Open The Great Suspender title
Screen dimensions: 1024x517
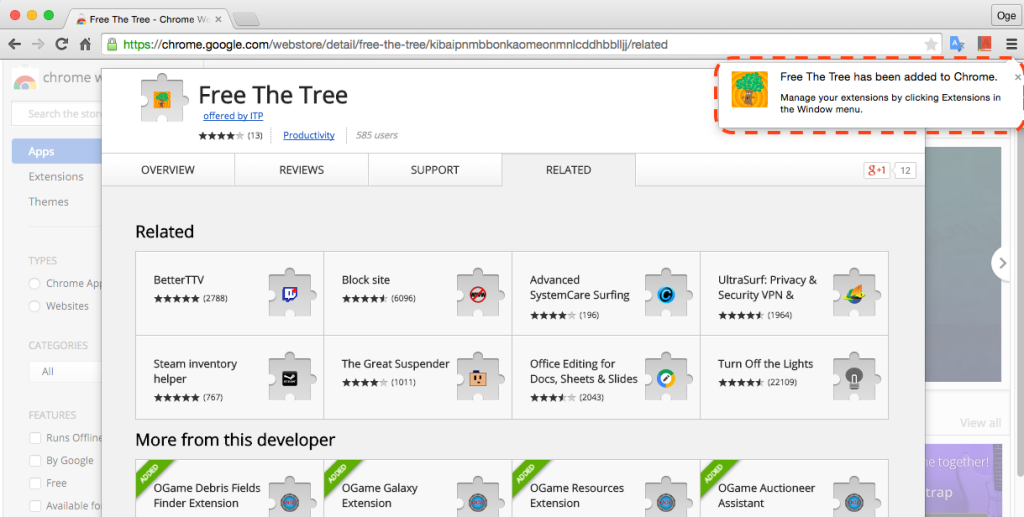pyautogui.click(x=395, y=364)
